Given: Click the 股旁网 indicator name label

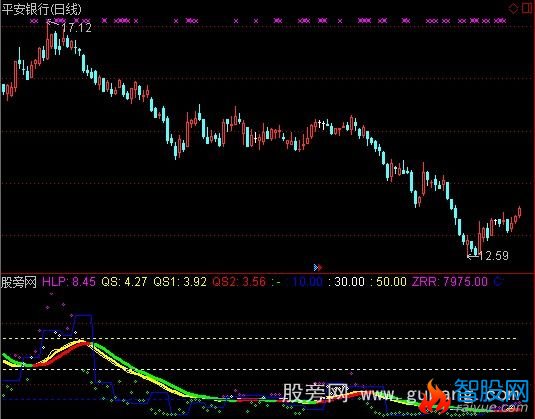Looking at the screenshot, I should click(19, 282).
